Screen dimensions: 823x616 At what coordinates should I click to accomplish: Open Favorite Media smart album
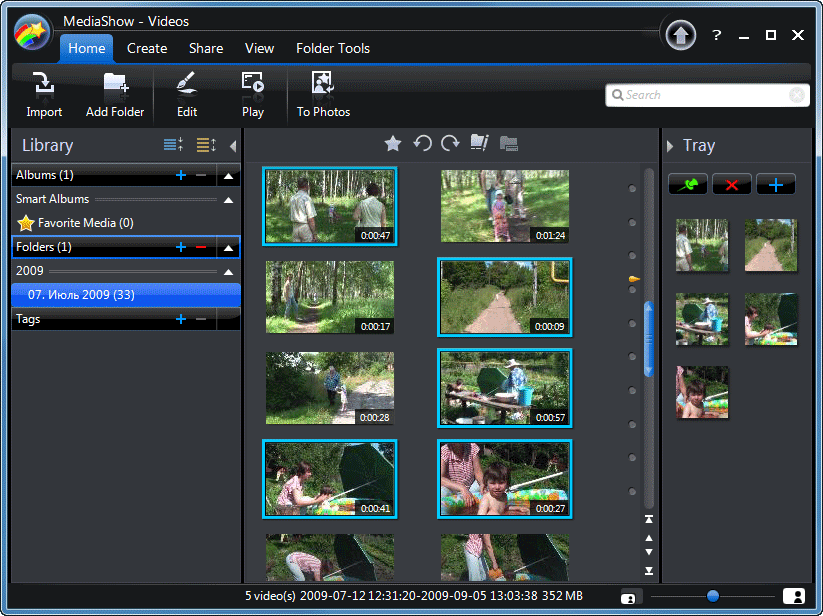pyautogui.click(x=85, y=223)
